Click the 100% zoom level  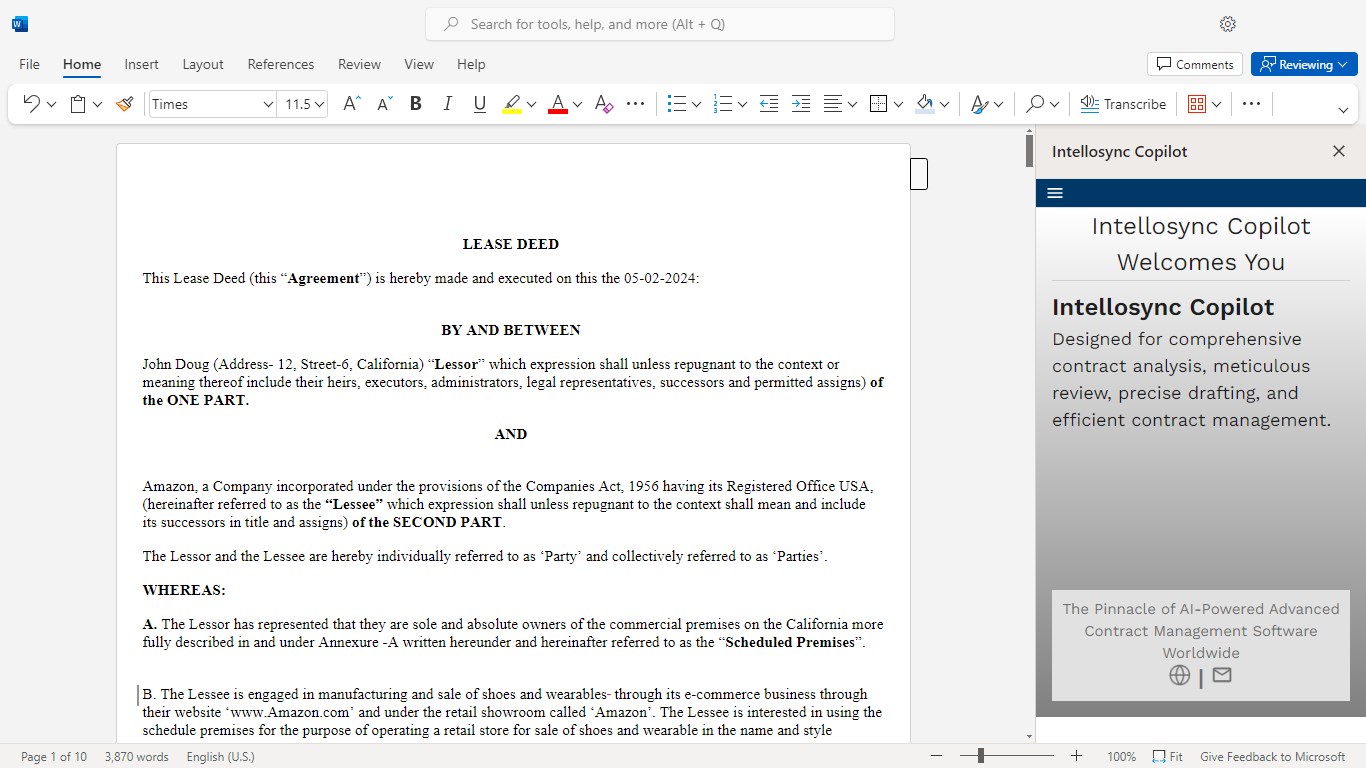(1122, 757)
